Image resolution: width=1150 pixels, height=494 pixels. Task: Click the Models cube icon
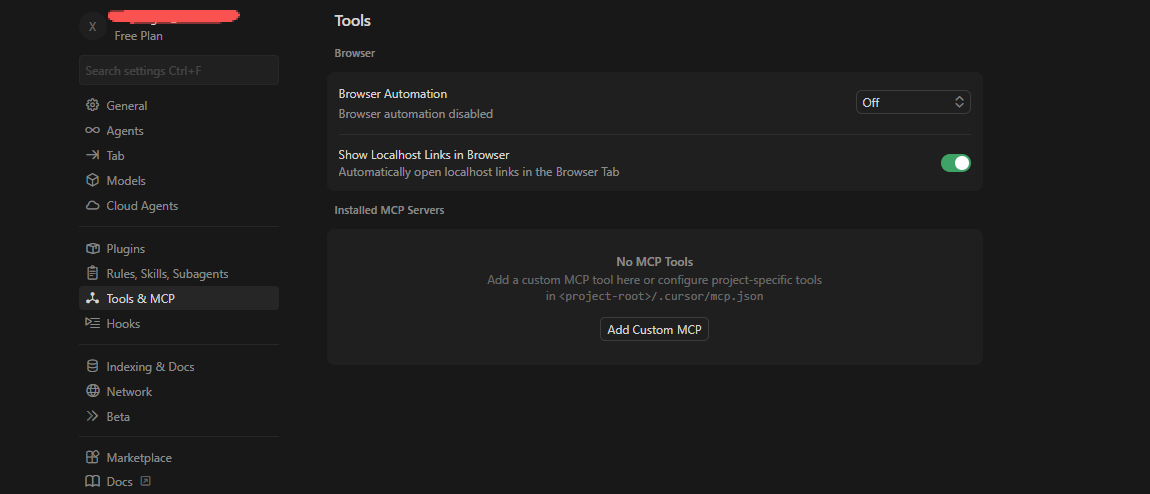pos(92,181)
